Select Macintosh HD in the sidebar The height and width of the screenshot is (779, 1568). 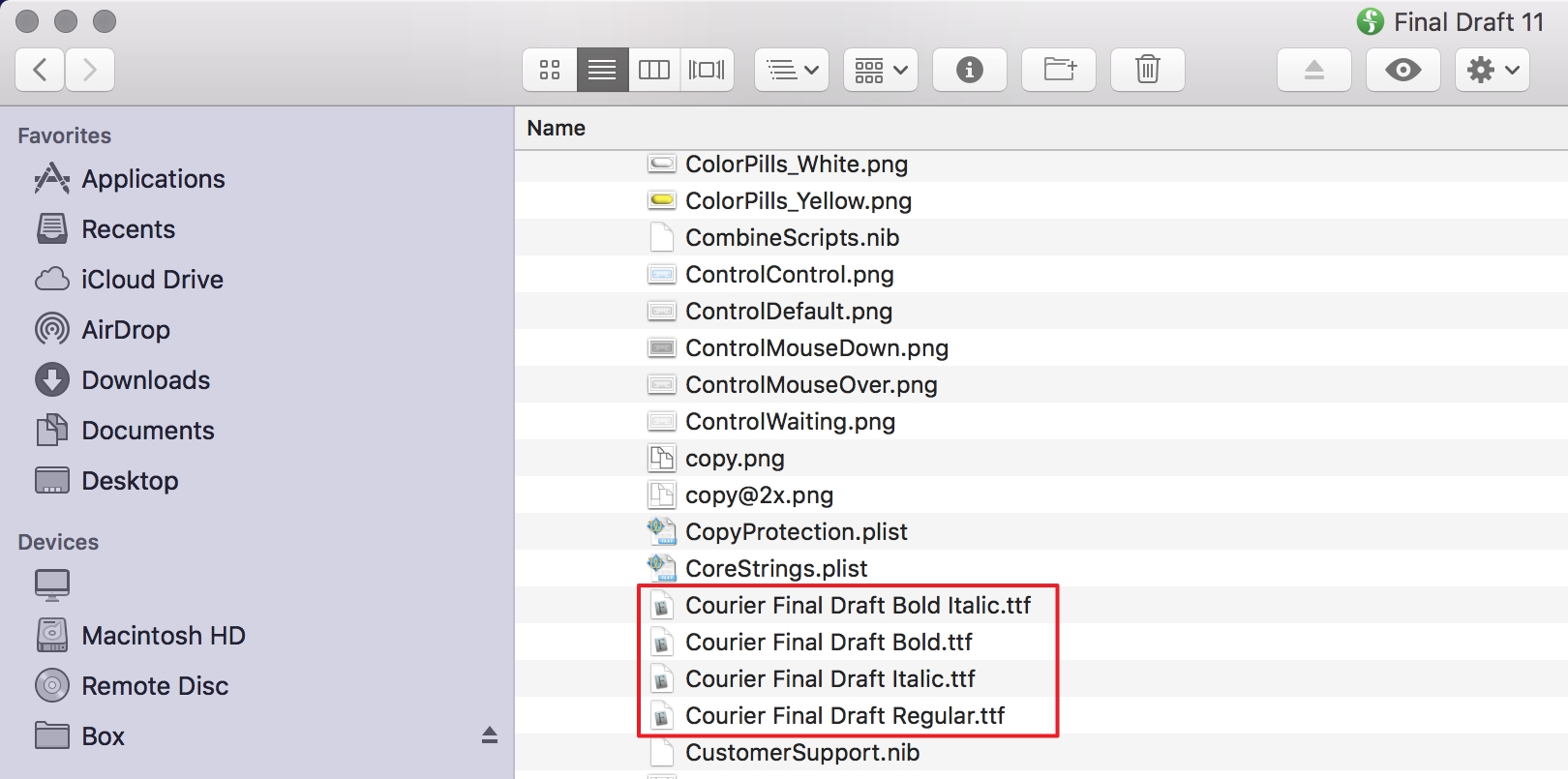163,636
